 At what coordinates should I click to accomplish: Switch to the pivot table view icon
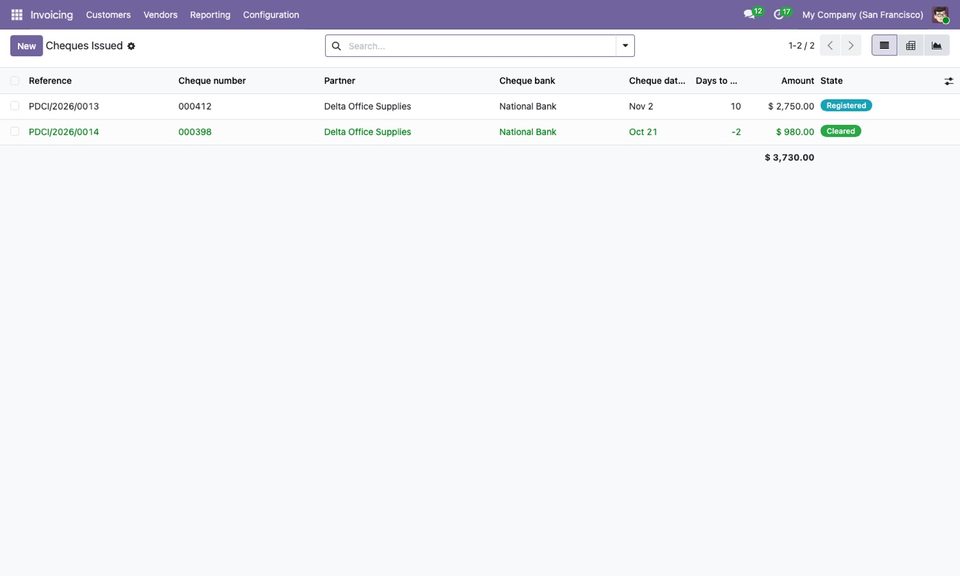(910, 45)
